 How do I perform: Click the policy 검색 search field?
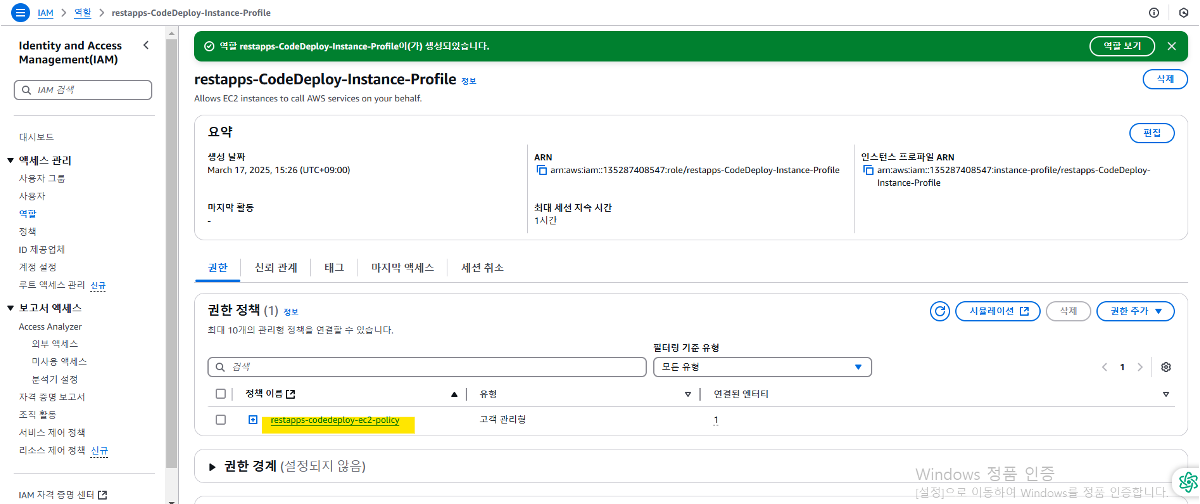(427, 367)
